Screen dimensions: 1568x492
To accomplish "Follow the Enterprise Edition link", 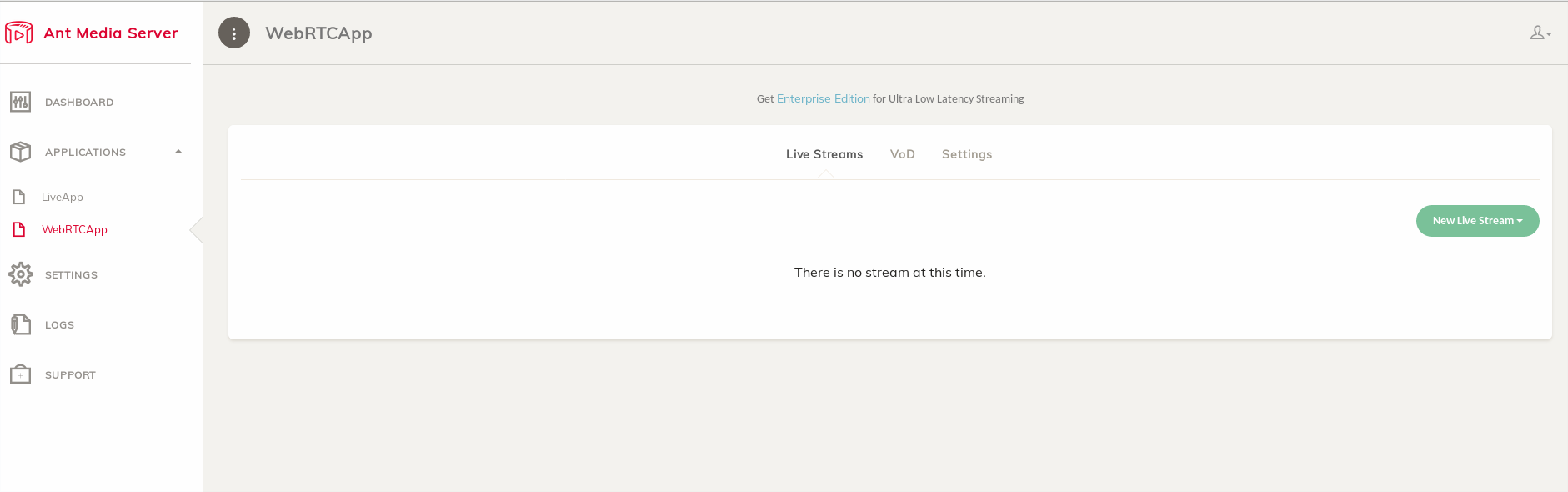I will tap(824, 98).
